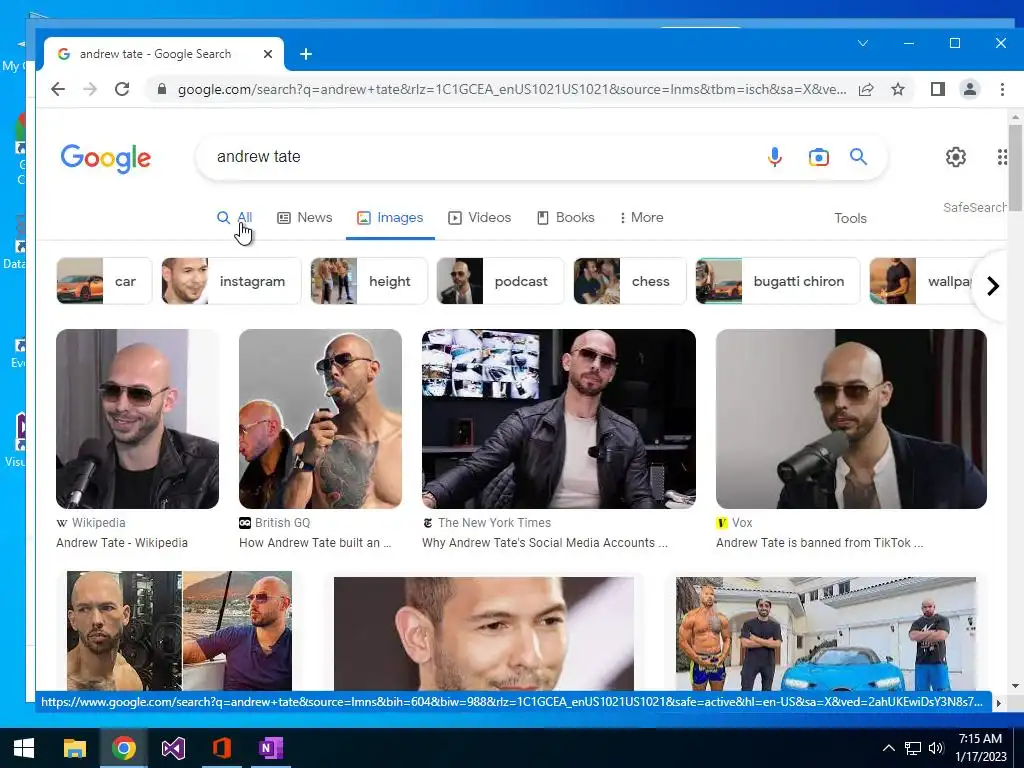Open 'Andrew Tate is banned from TikTok' link
Screen dimensions: 1024x768
tap(820, 543)
